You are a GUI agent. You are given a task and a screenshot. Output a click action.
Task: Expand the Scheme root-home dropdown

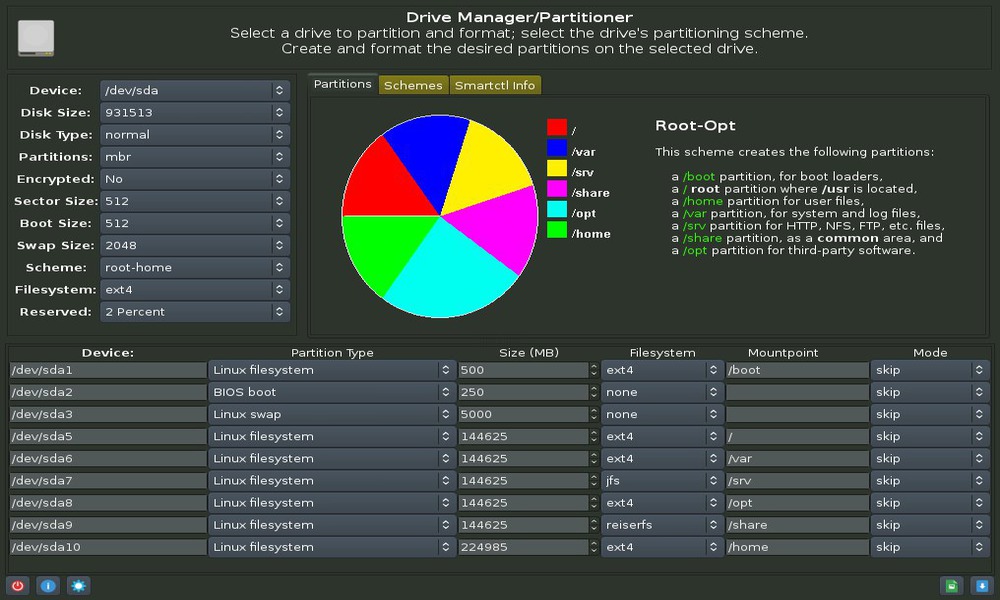click(x=194, y=268)
